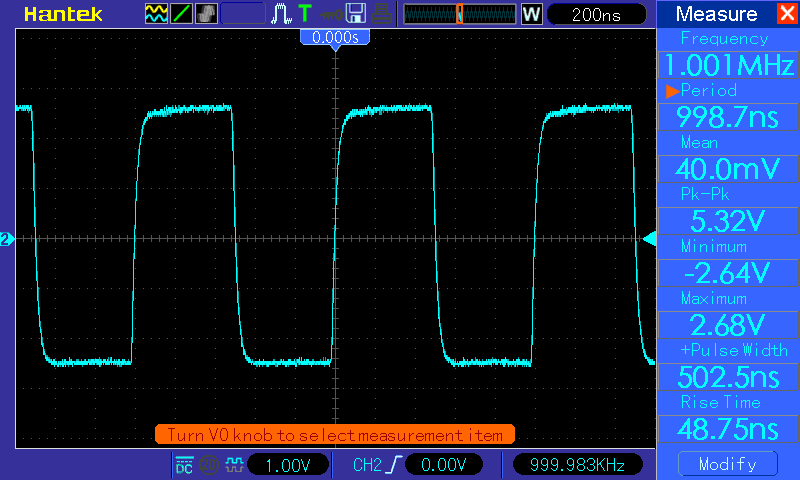Viewport: 800px width, 480px height.
Task: Click the trigger level arrow marker
Action: (649, 239)
